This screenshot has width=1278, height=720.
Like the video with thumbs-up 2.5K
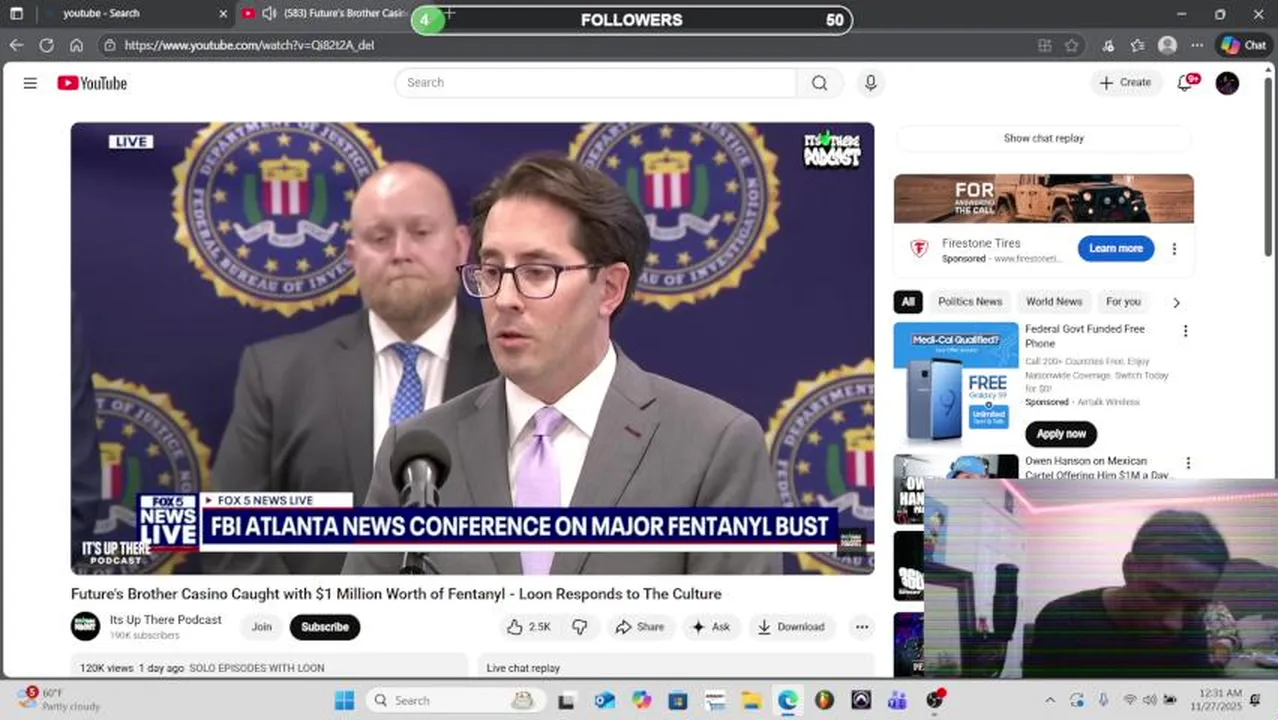pyautogui.click(x=529, y=627)
